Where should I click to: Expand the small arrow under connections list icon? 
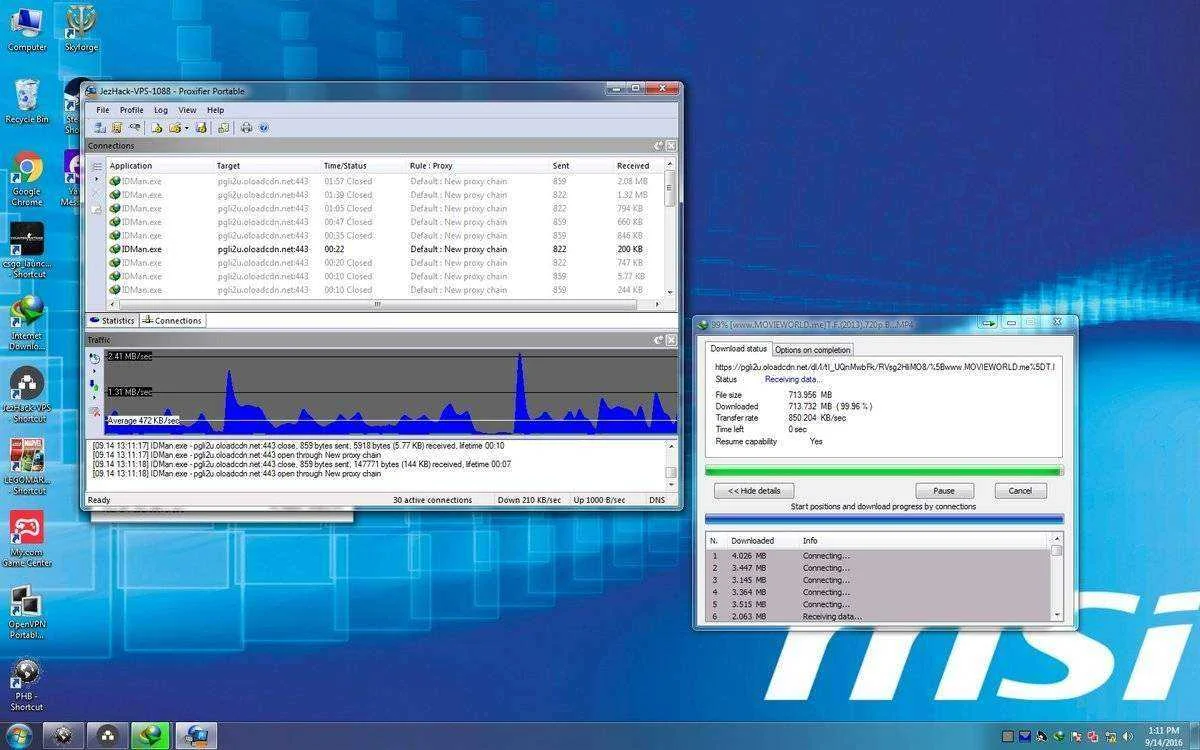pos(96,179)
